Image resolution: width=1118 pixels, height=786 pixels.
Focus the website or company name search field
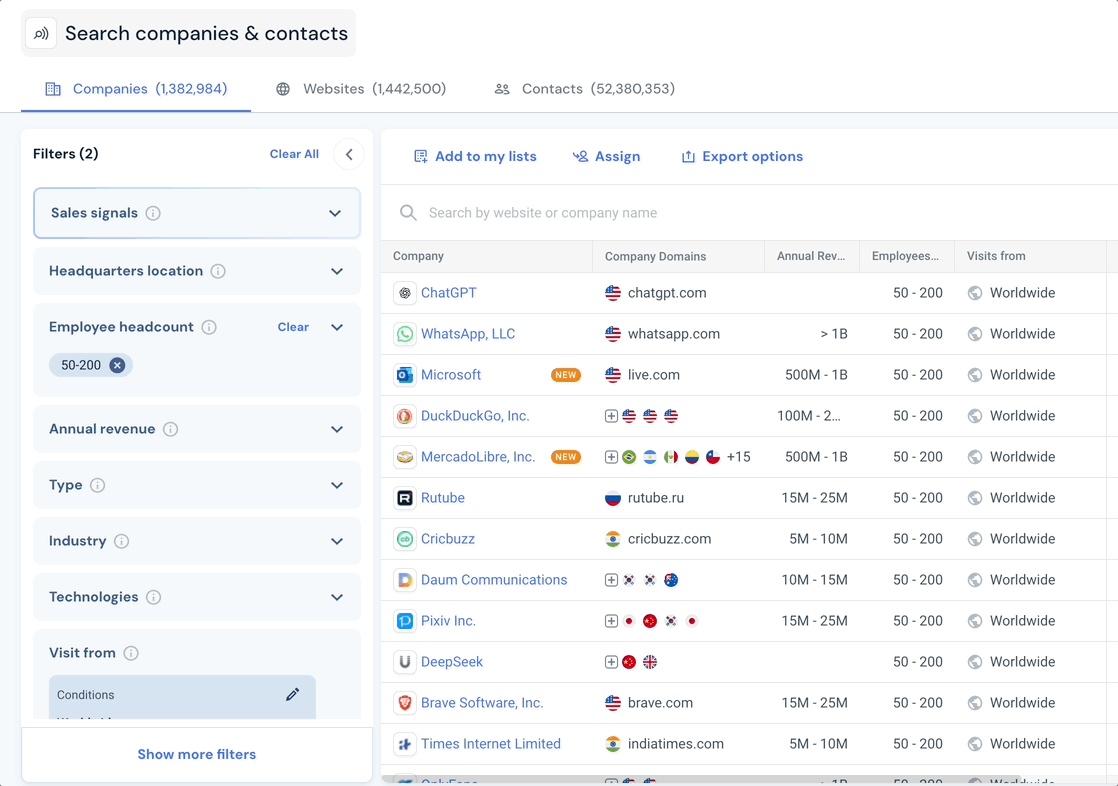(x=749, y=213)
